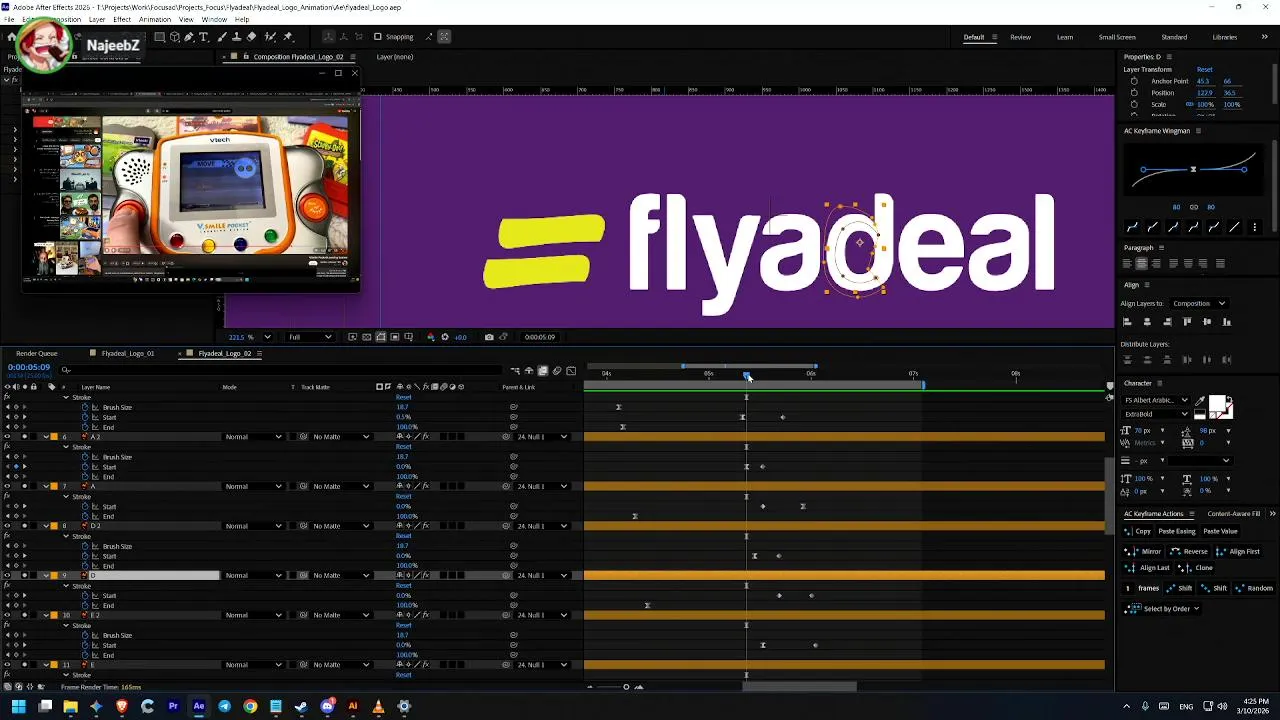Select the Brush tool in the toolbar
Image resolution: width=1280 pixels, height=720 pixels.
pos(222,37)
